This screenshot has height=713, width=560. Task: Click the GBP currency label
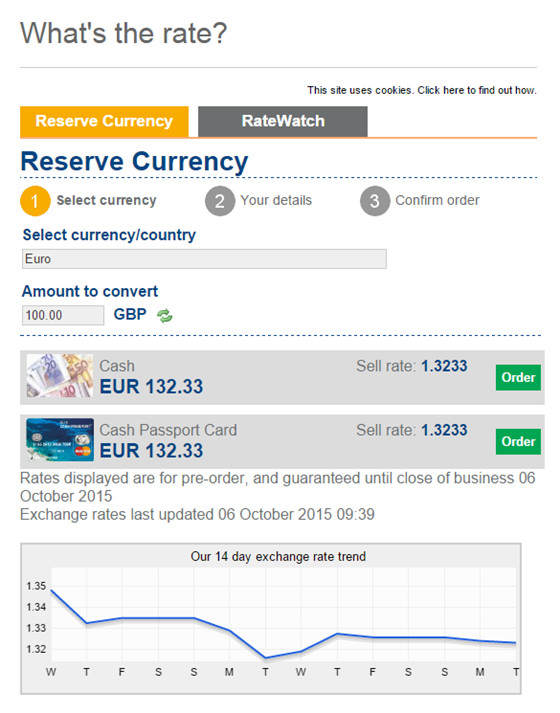point(130,314)
